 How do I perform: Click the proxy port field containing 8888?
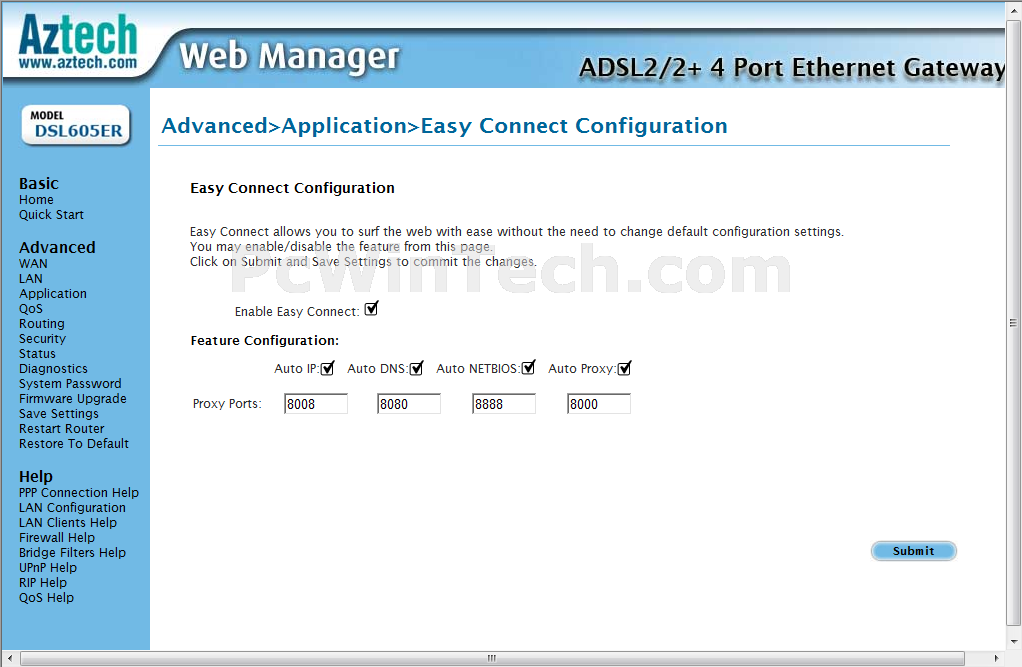pyautogui.click(x=504, y=404)
